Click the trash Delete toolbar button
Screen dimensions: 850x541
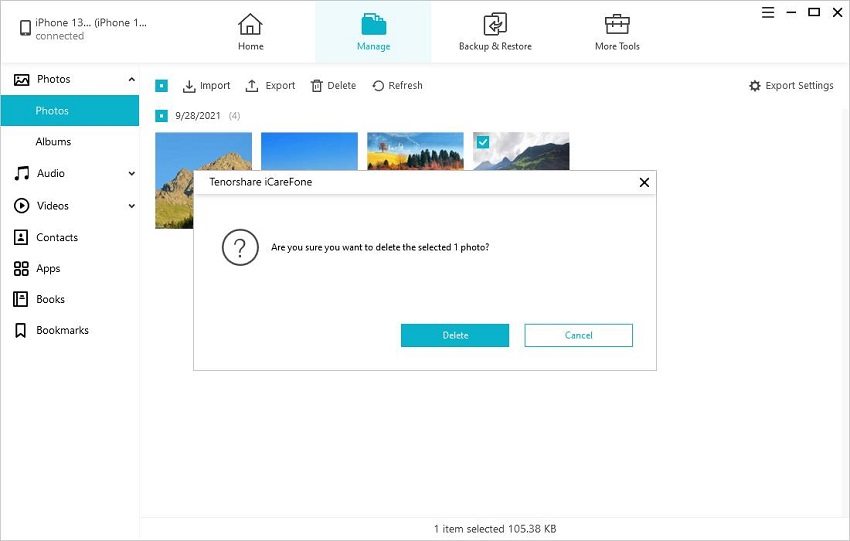point(333,86)
